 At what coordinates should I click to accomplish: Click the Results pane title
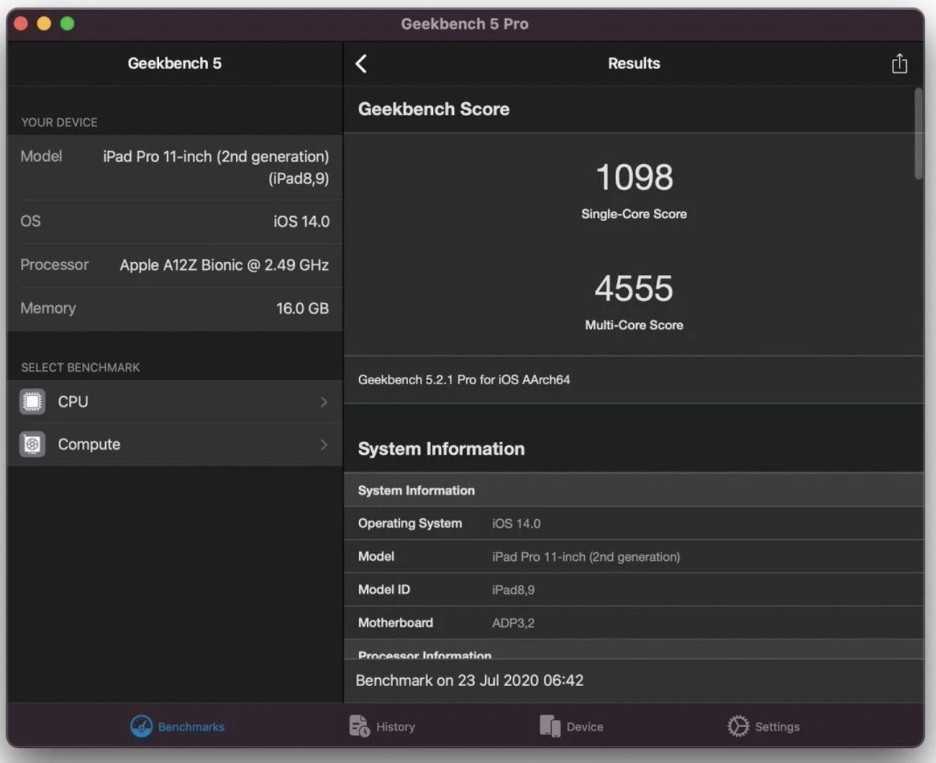tap(634, 63)
